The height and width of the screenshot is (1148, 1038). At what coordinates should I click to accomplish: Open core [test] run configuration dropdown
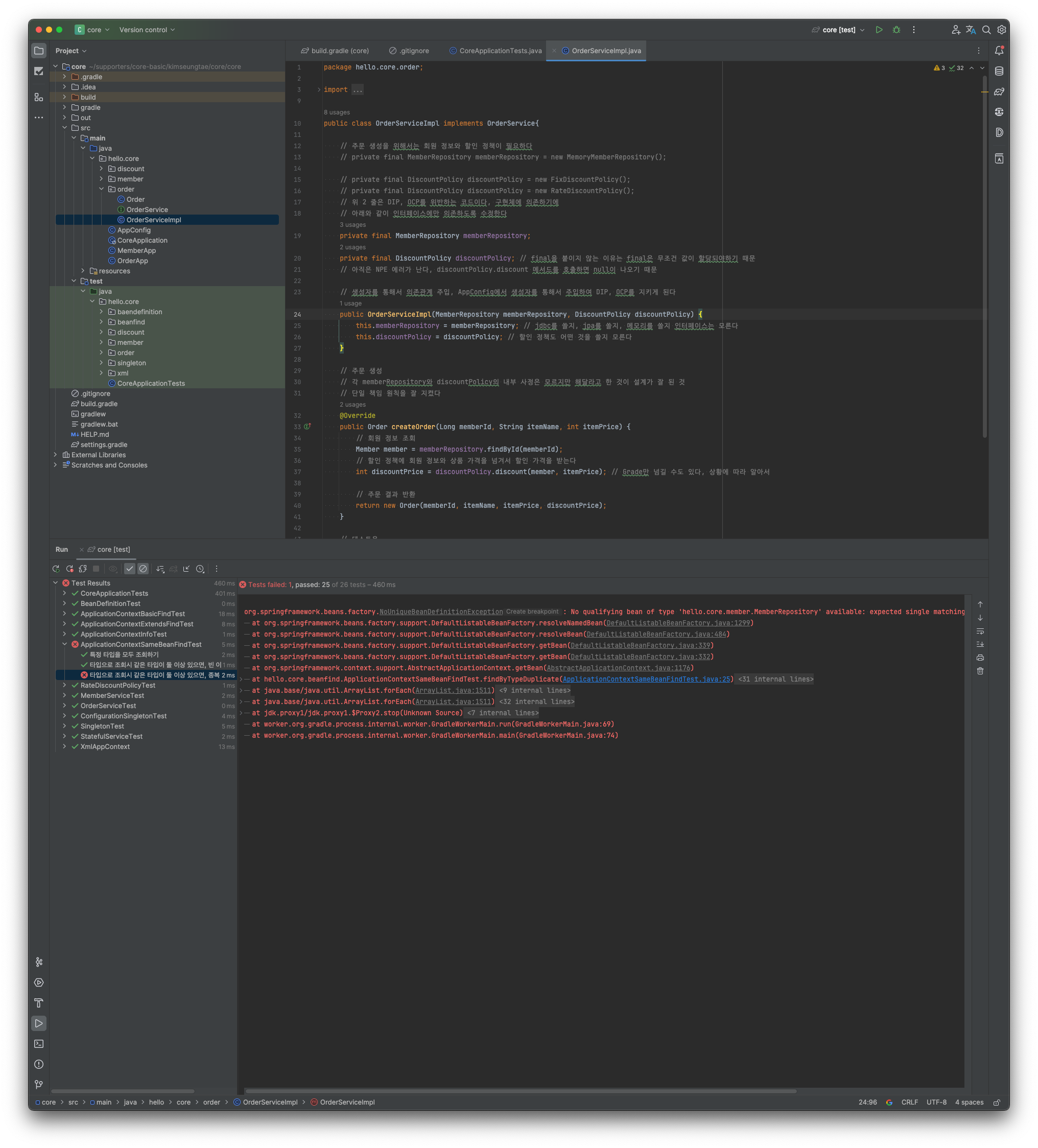click(x=838, y=30)
